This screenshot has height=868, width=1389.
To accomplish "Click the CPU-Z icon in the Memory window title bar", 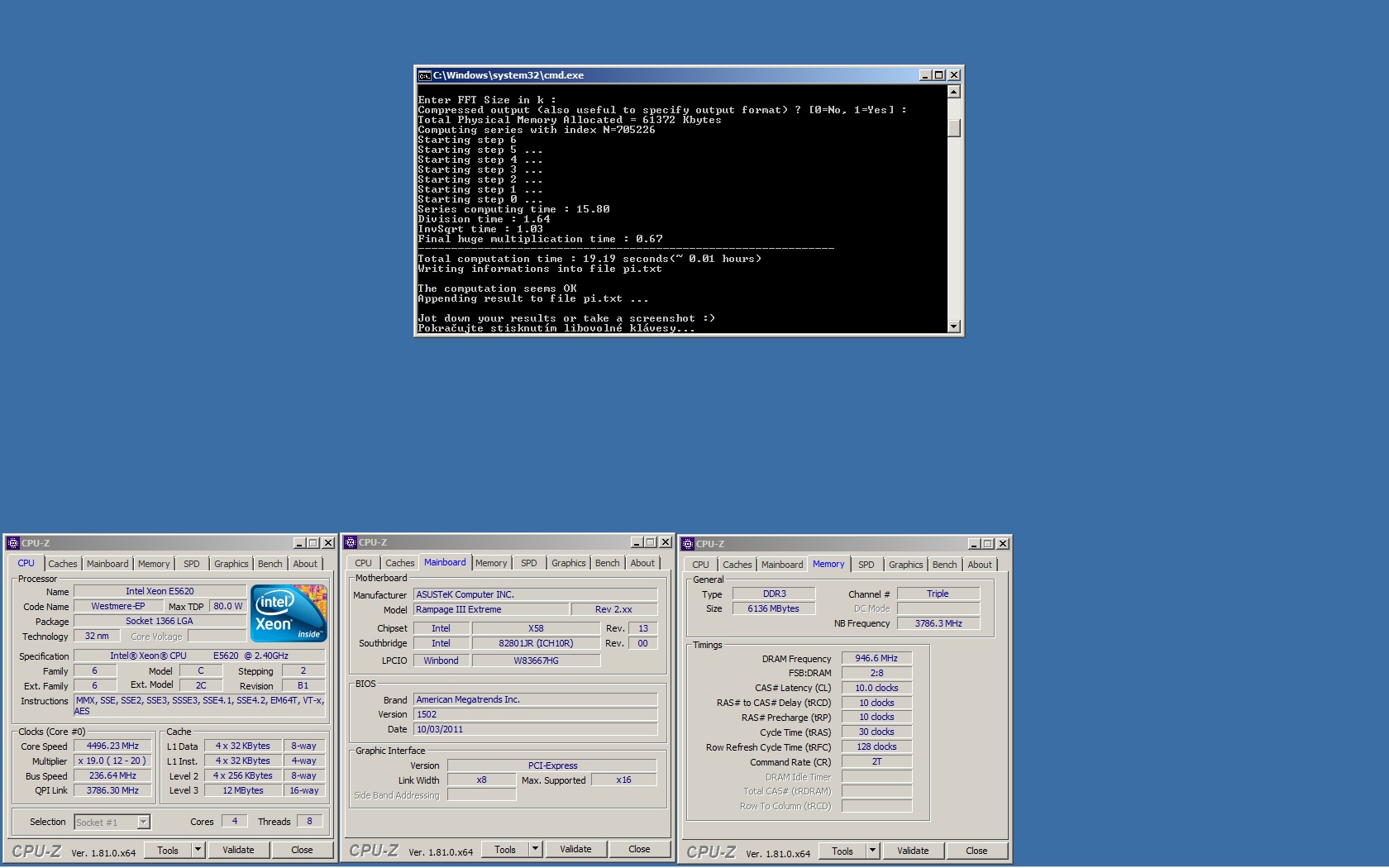I will pos(688,544).
